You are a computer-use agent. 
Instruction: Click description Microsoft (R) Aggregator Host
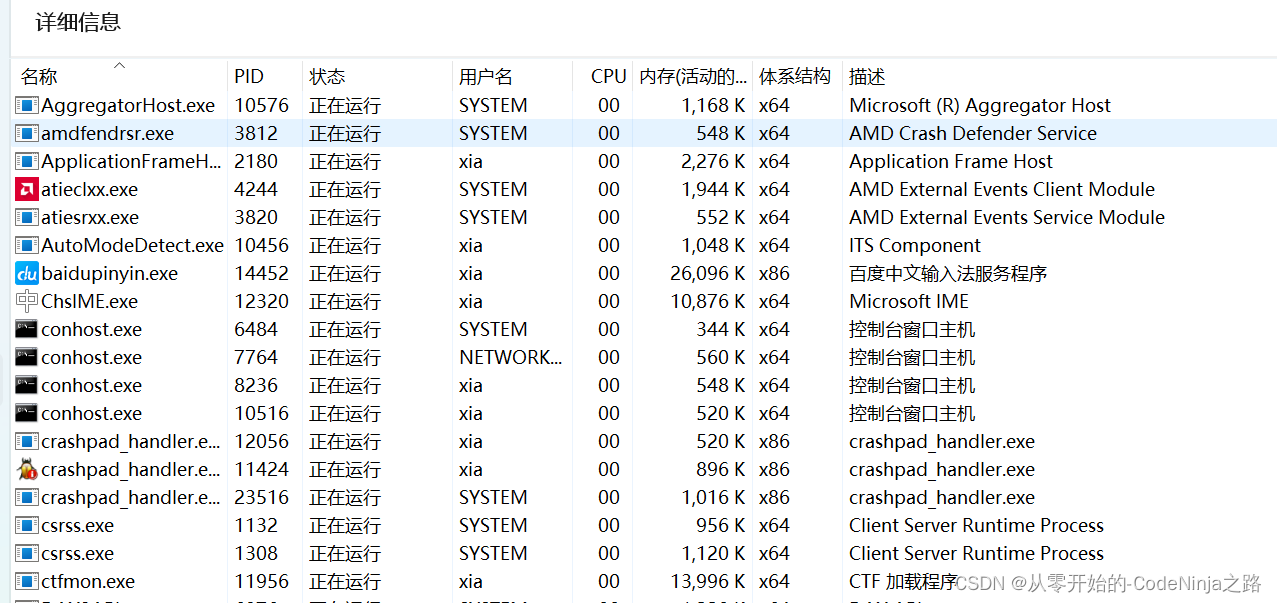pyautogui.click(x=980, y=105)
